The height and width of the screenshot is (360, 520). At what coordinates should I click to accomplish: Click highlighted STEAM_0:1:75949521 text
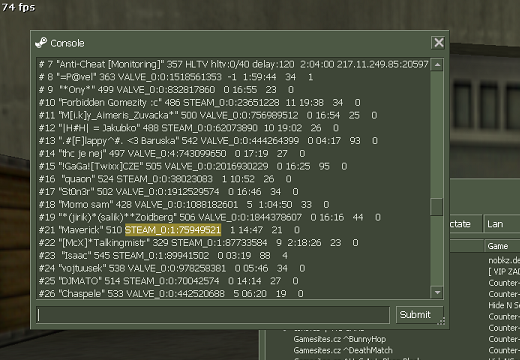(173, 230)
